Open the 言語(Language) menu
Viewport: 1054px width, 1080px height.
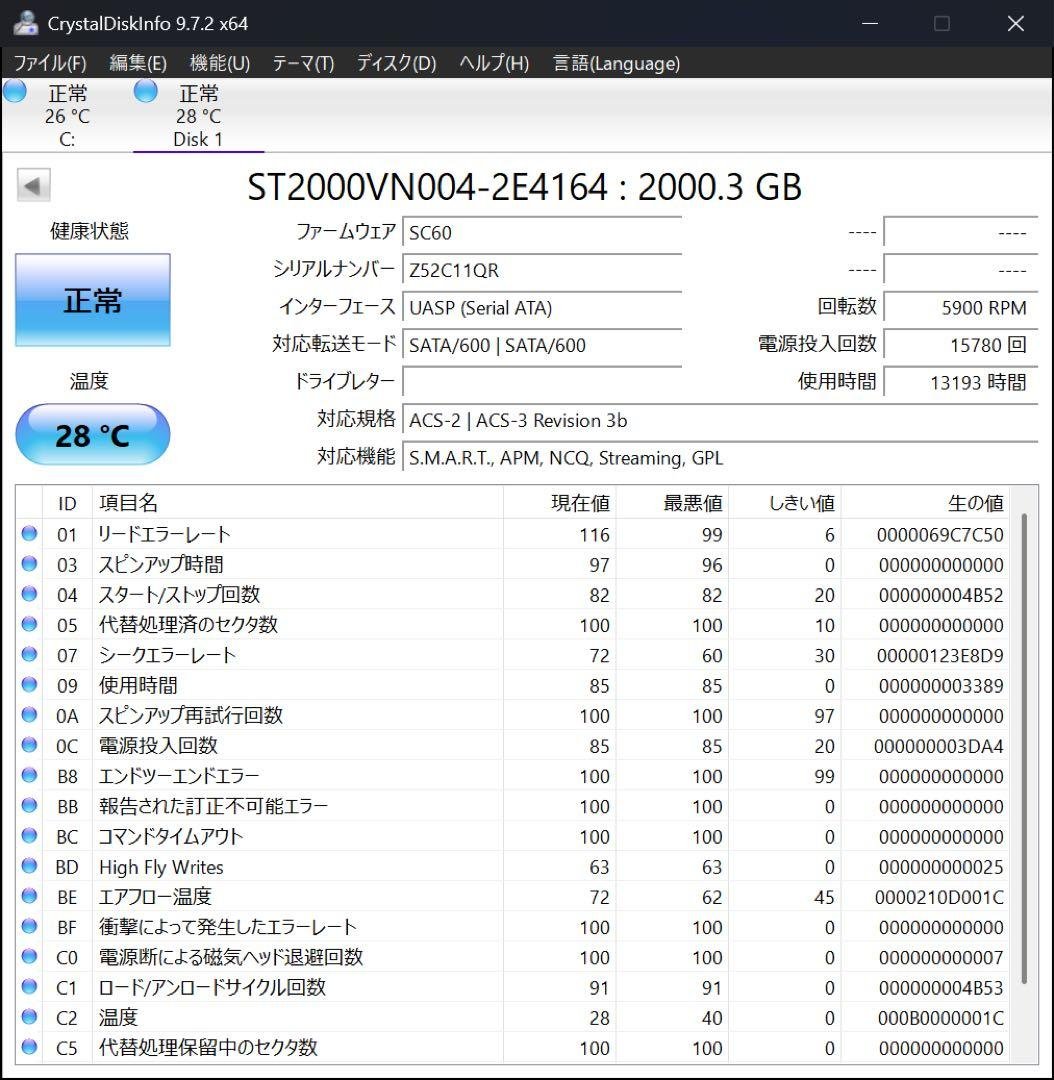coord(617,63)
